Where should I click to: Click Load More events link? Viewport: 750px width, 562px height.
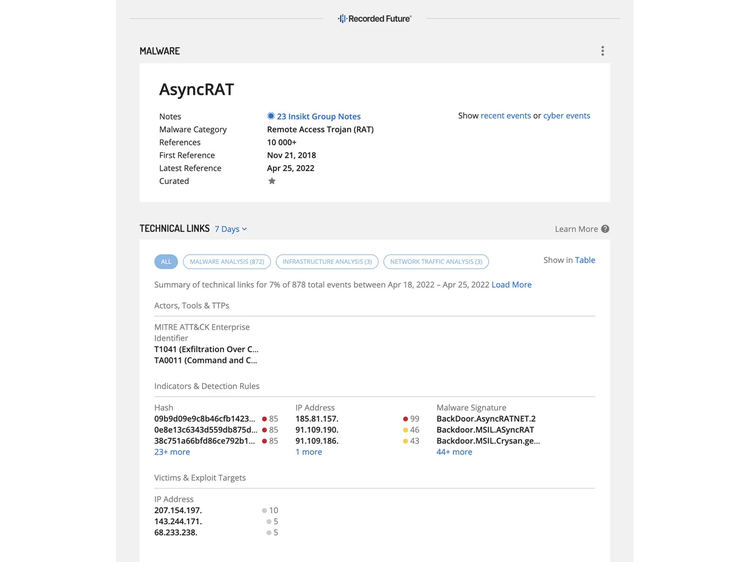tap(511, 285)
